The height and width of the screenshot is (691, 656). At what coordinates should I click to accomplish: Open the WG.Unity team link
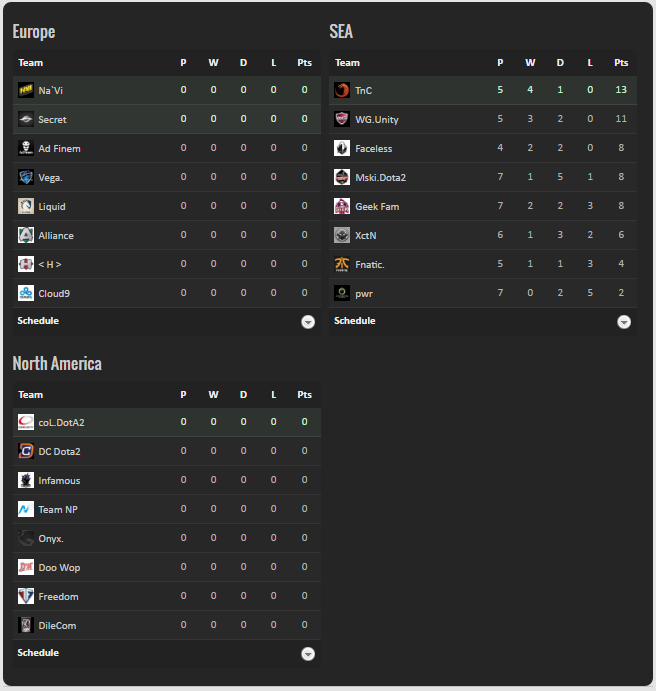(377, 120)
